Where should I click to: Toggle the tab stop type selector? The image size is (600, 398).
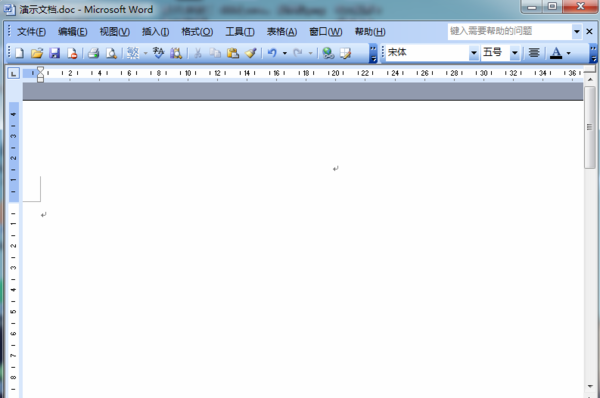click(x=13, y=73)
